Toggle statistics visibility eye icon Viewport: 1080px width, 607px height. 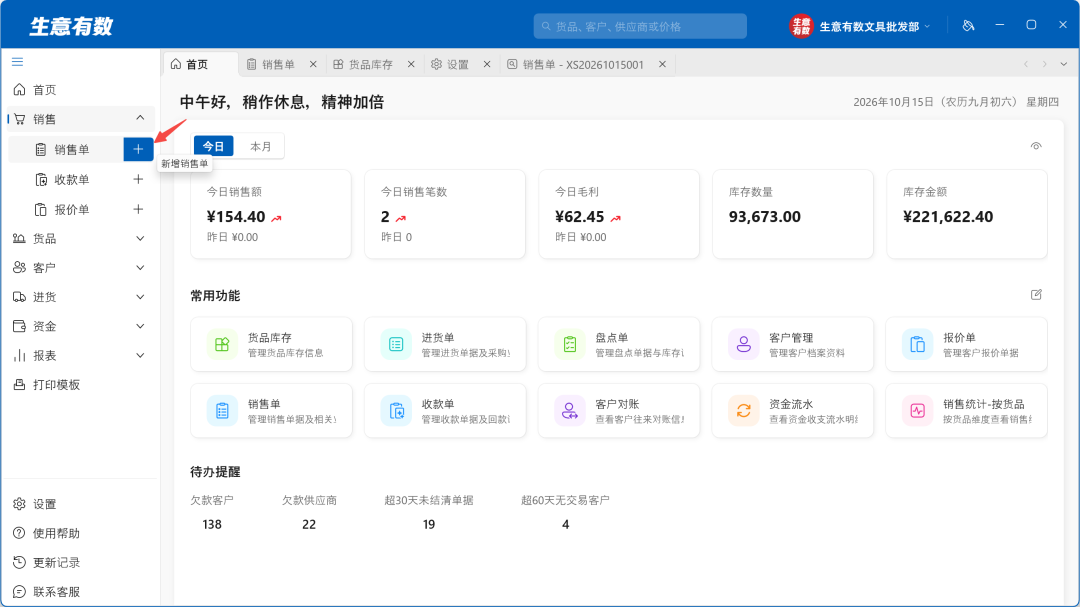coord(1036,146)
